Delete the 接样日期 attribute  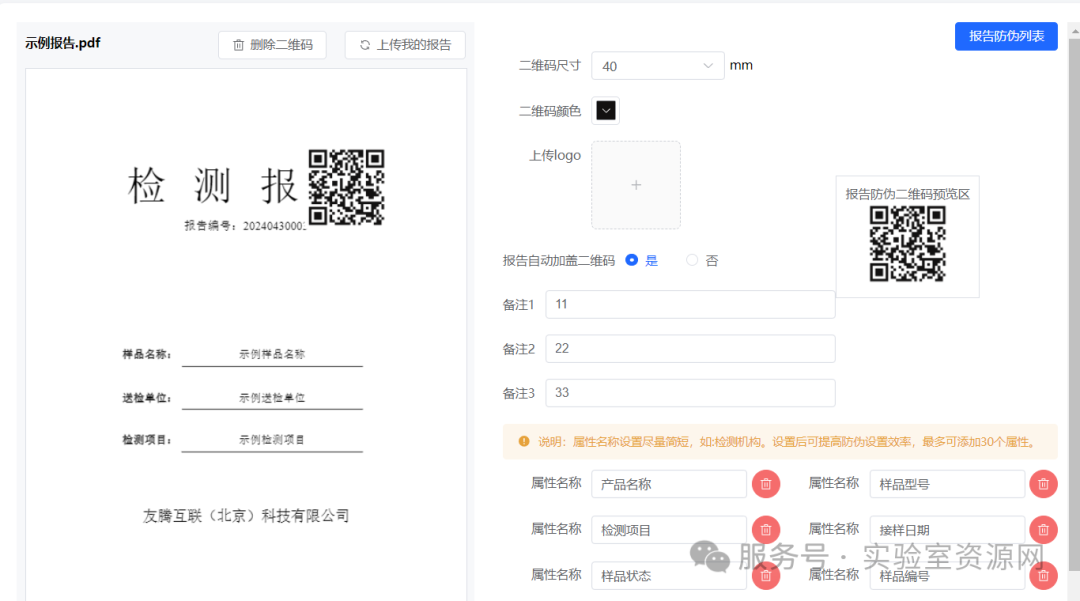[x=1043, y=529]
